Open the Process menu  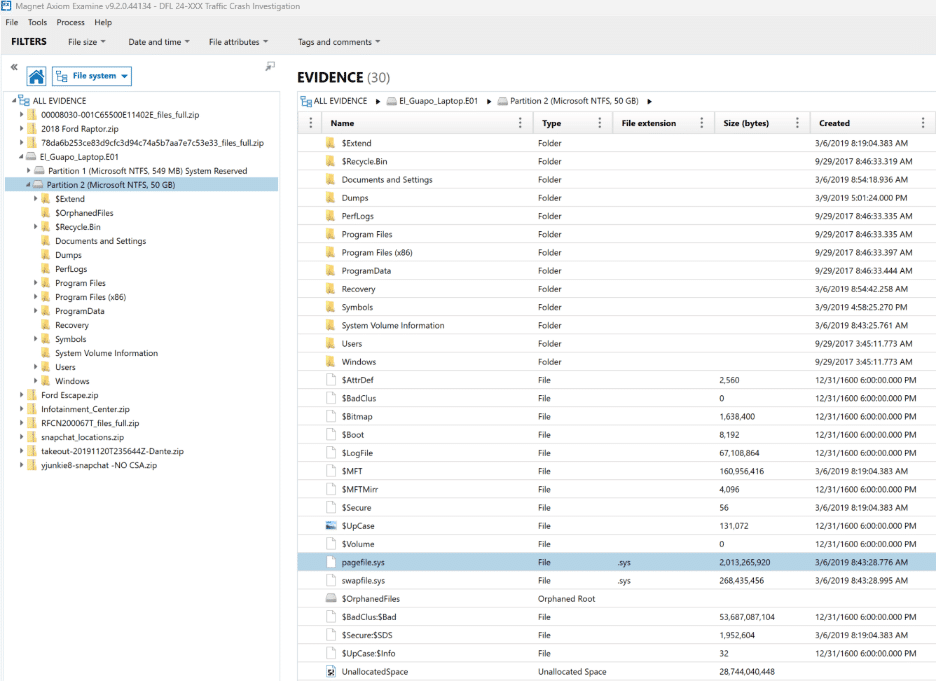pyautogui.click(x=70, y=22)
